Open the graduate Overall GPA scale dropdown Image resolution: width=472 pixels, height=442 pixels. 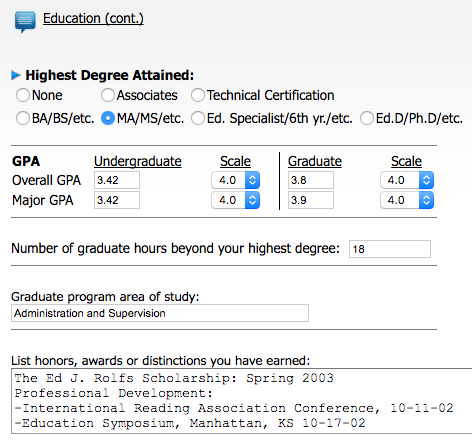[407, 180]
